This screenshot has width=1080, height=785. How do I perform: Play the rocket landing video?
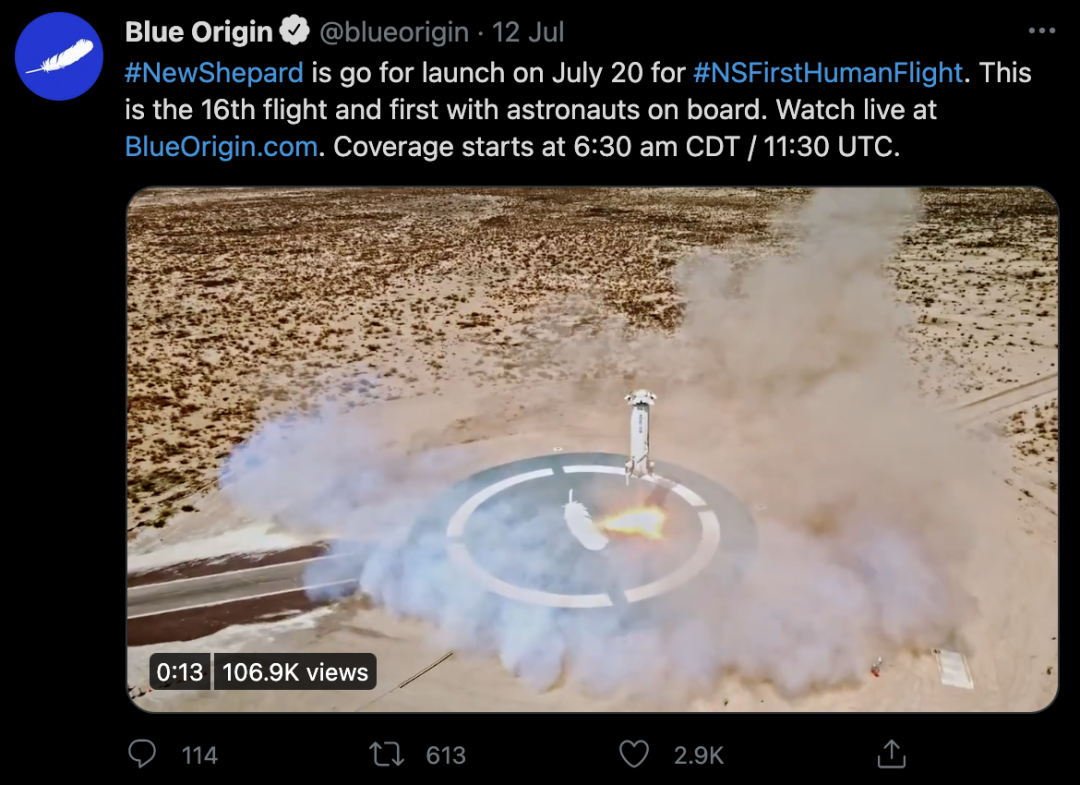[591, 449]
